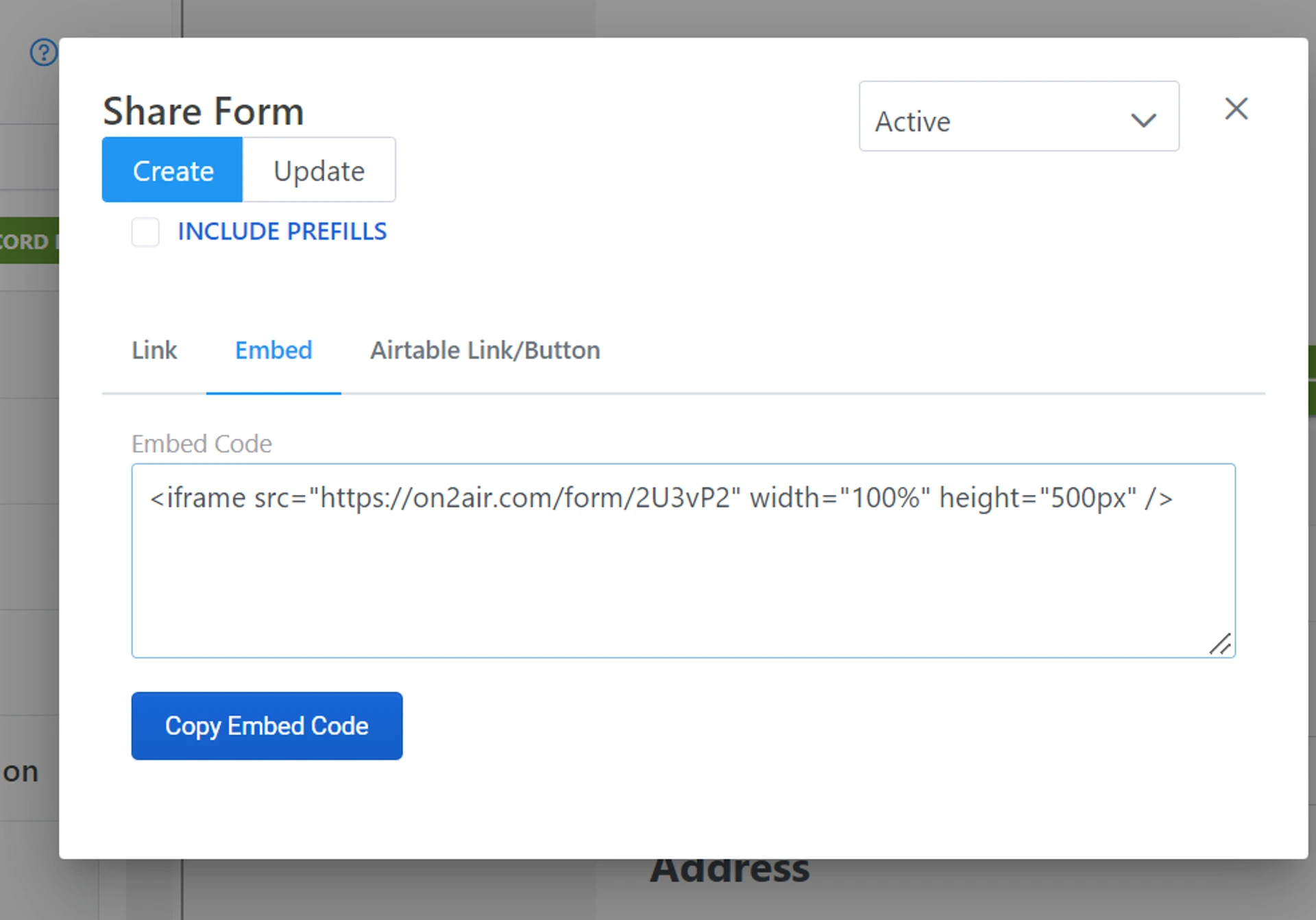
Task: Click inside the Embed Code text area
Action: [683, 583]
